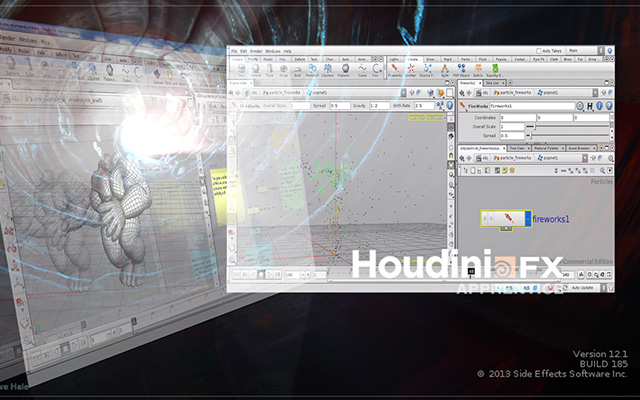Viewport: 640px width, 400px height.
Task: Select the Box shelf tool
Action: pyautogui.click(x=241, y=70)
